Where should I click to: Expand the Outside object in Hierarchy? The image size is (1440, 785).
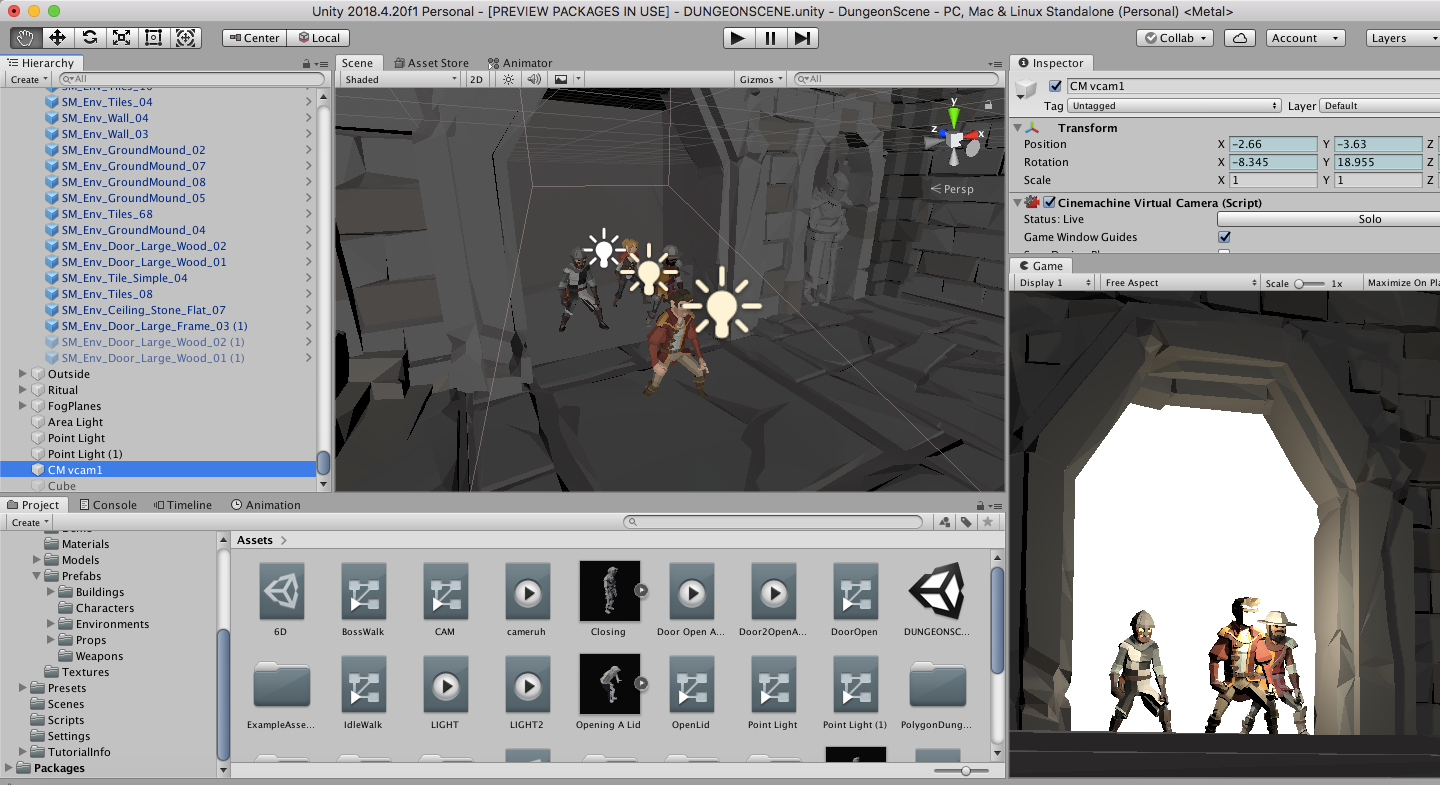tap(23, 374)
